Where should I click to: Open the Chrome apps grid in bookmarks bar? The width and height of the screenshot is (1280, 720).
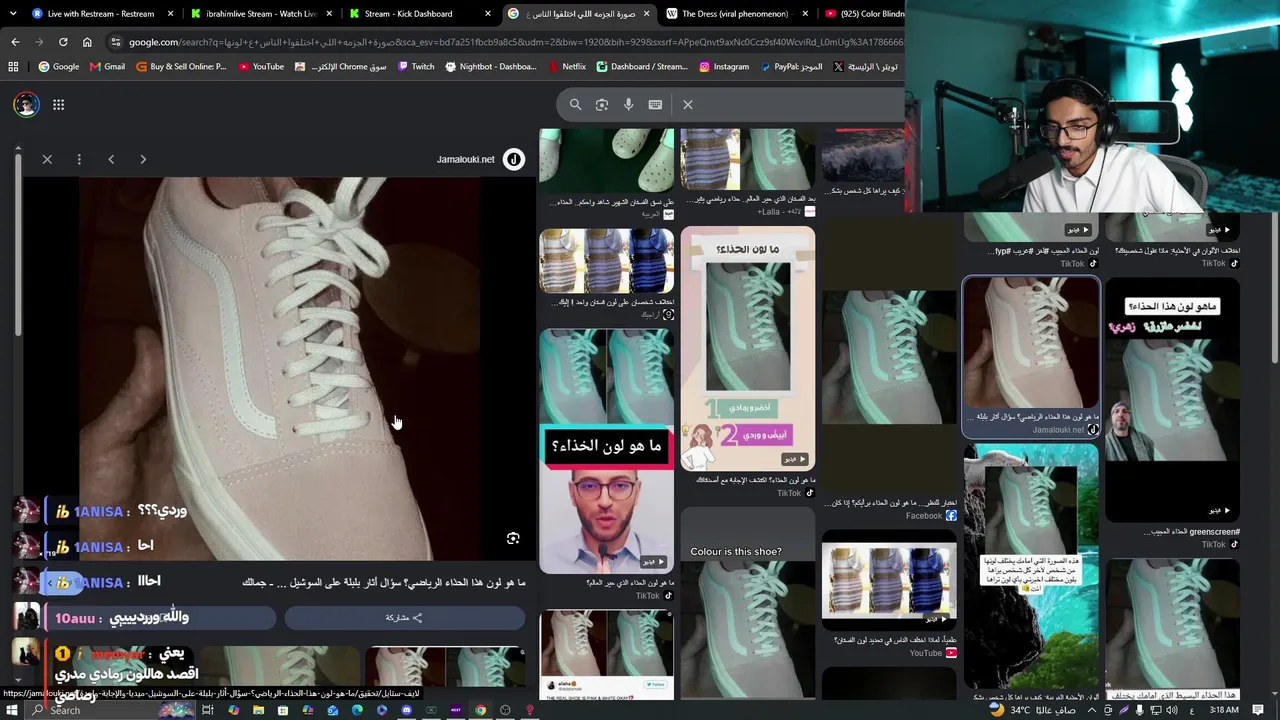(13, 67)
